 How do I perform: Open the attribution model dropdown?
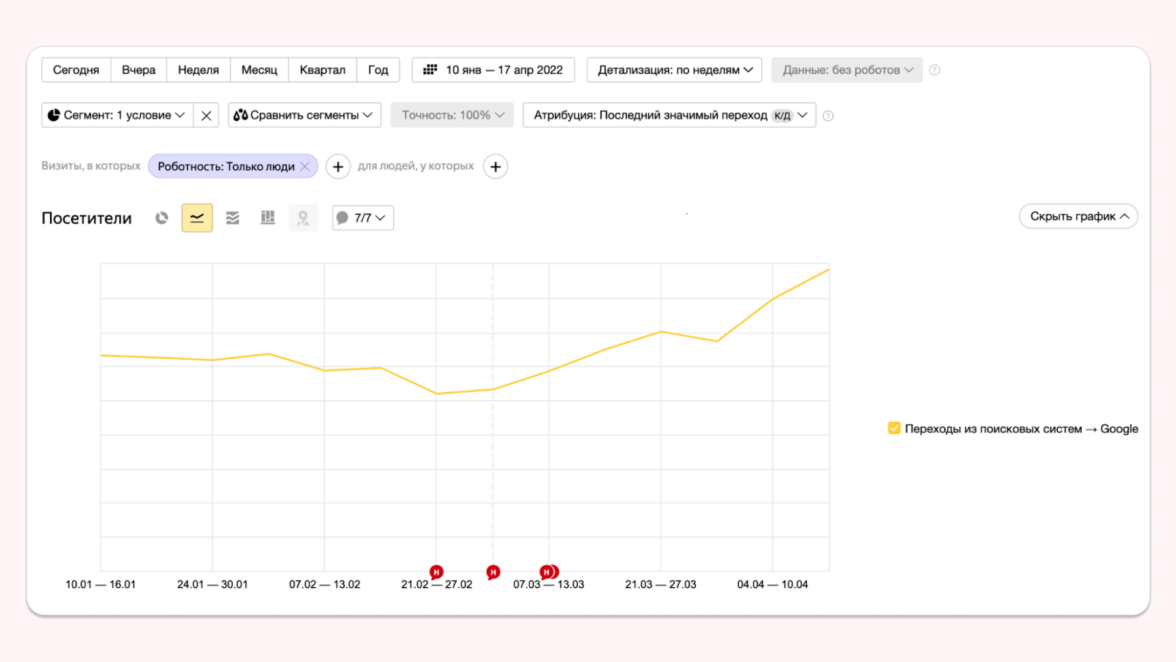point(669,115)
